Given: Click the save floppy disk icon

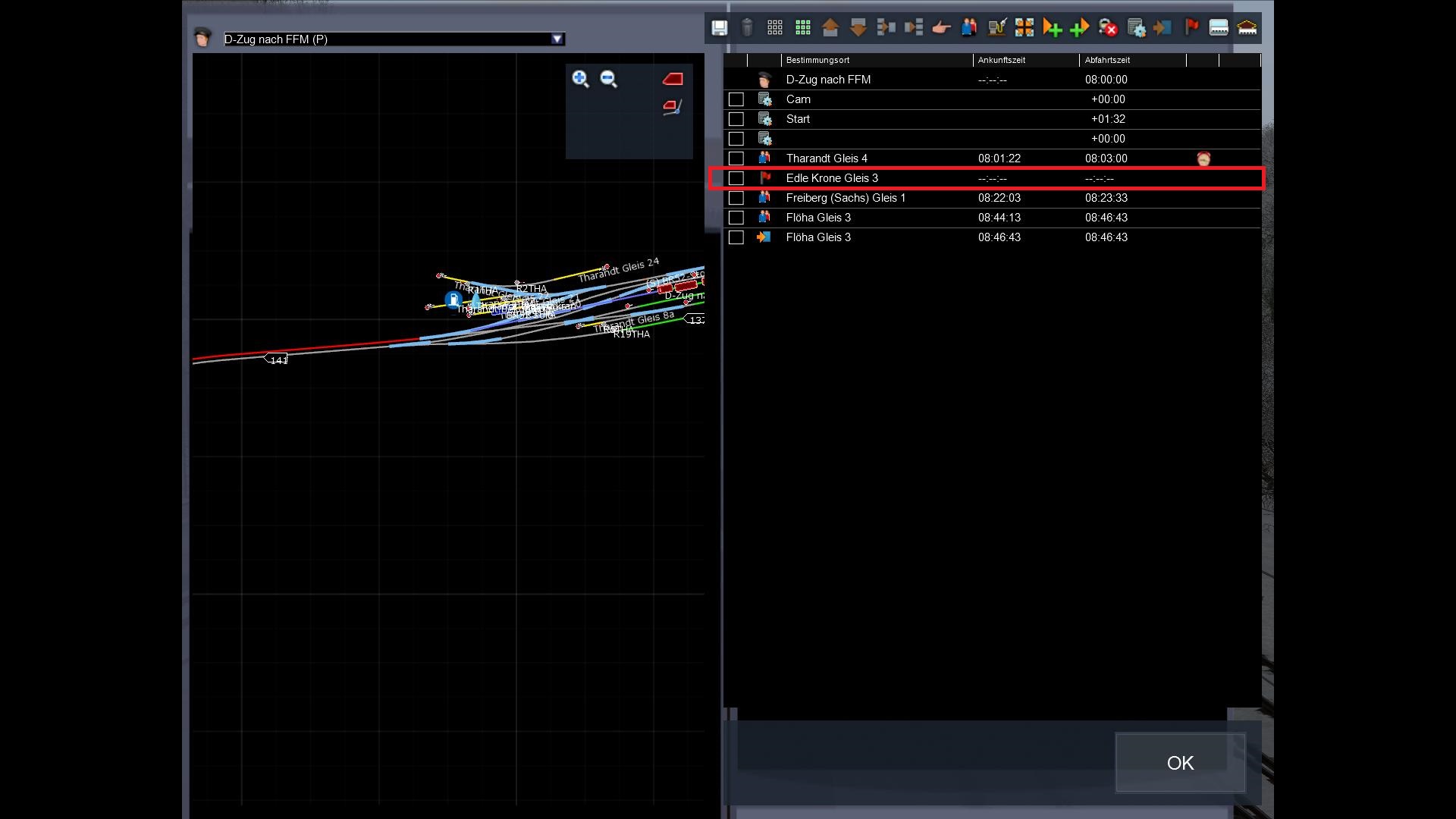Looking at the screenshot, I should [x=719, y=28].
